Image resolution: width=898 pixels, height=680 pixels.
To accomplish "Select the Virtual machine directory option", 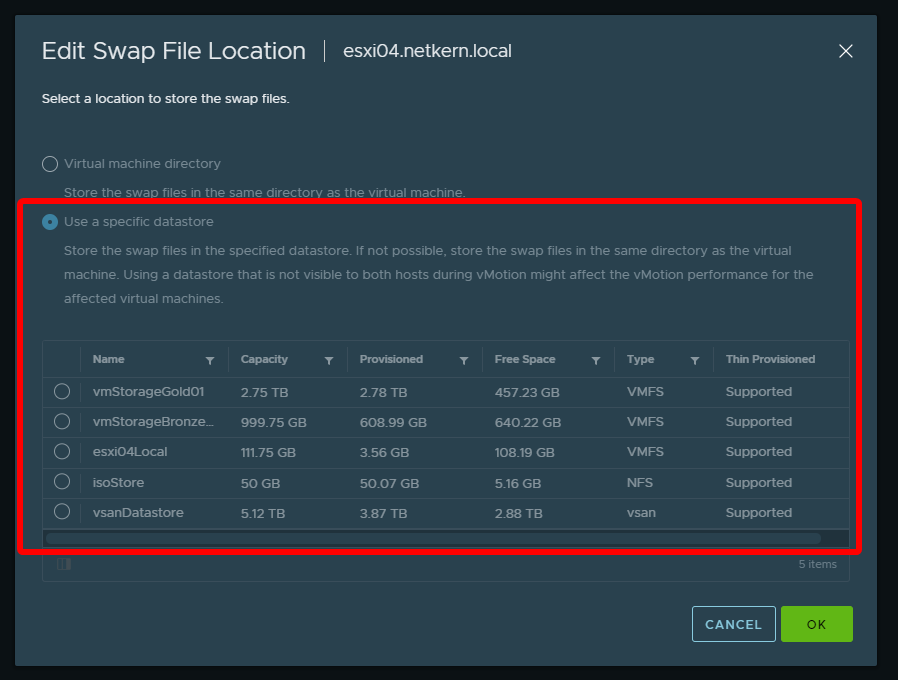I will pyautogui.click(x=50, y=164).
